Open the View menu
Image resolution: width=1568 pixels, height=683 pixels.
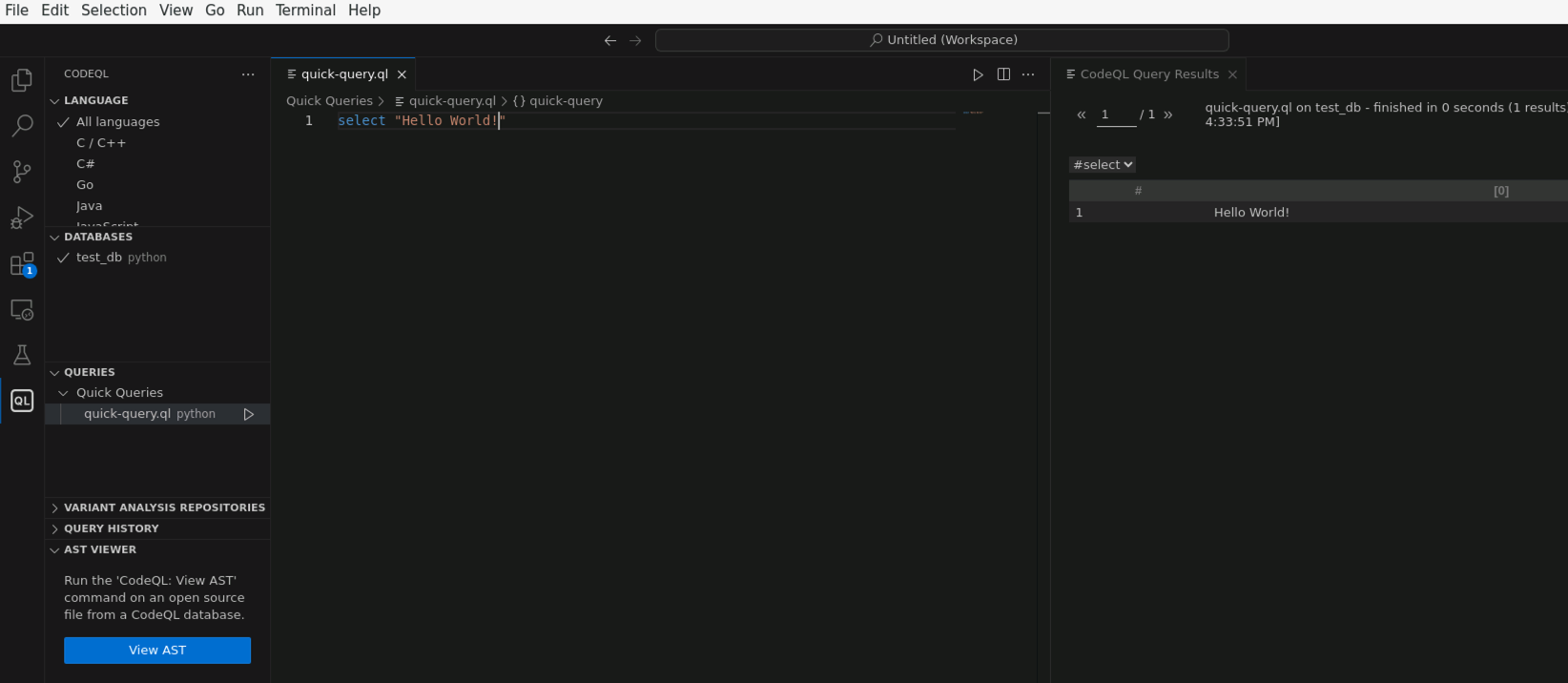coord(176,10)
